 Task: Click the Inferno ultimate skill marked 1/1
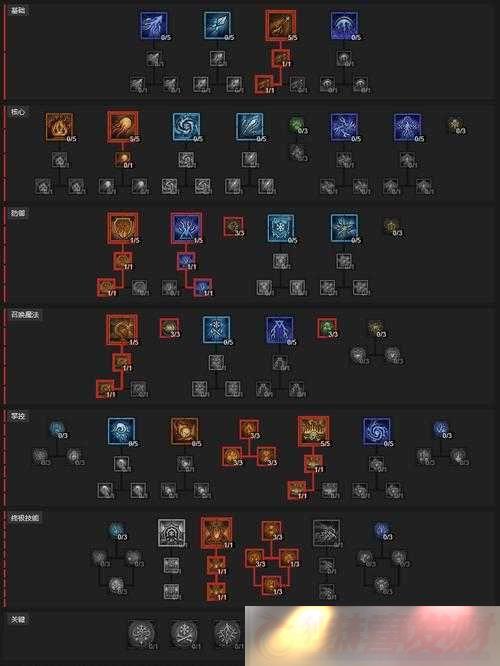(x=217, y=533)
